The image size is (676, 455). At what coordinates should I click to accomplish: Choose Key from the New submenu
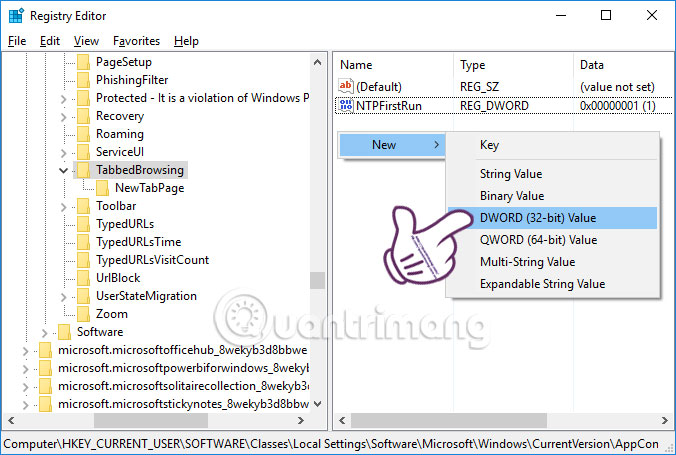click(x=552, y=145)
